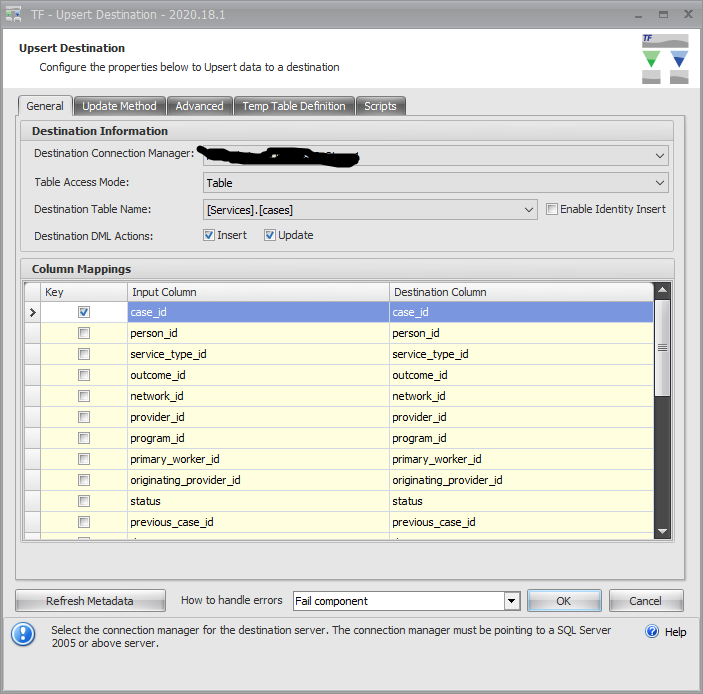Screen dimensions: 703x694
Task: Click the Input Column header
Action: tap(258, 292)
